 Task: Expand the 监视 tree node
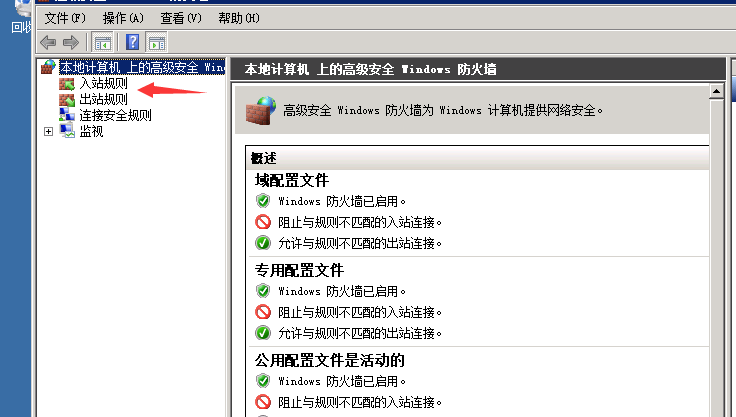coord(48,131)
